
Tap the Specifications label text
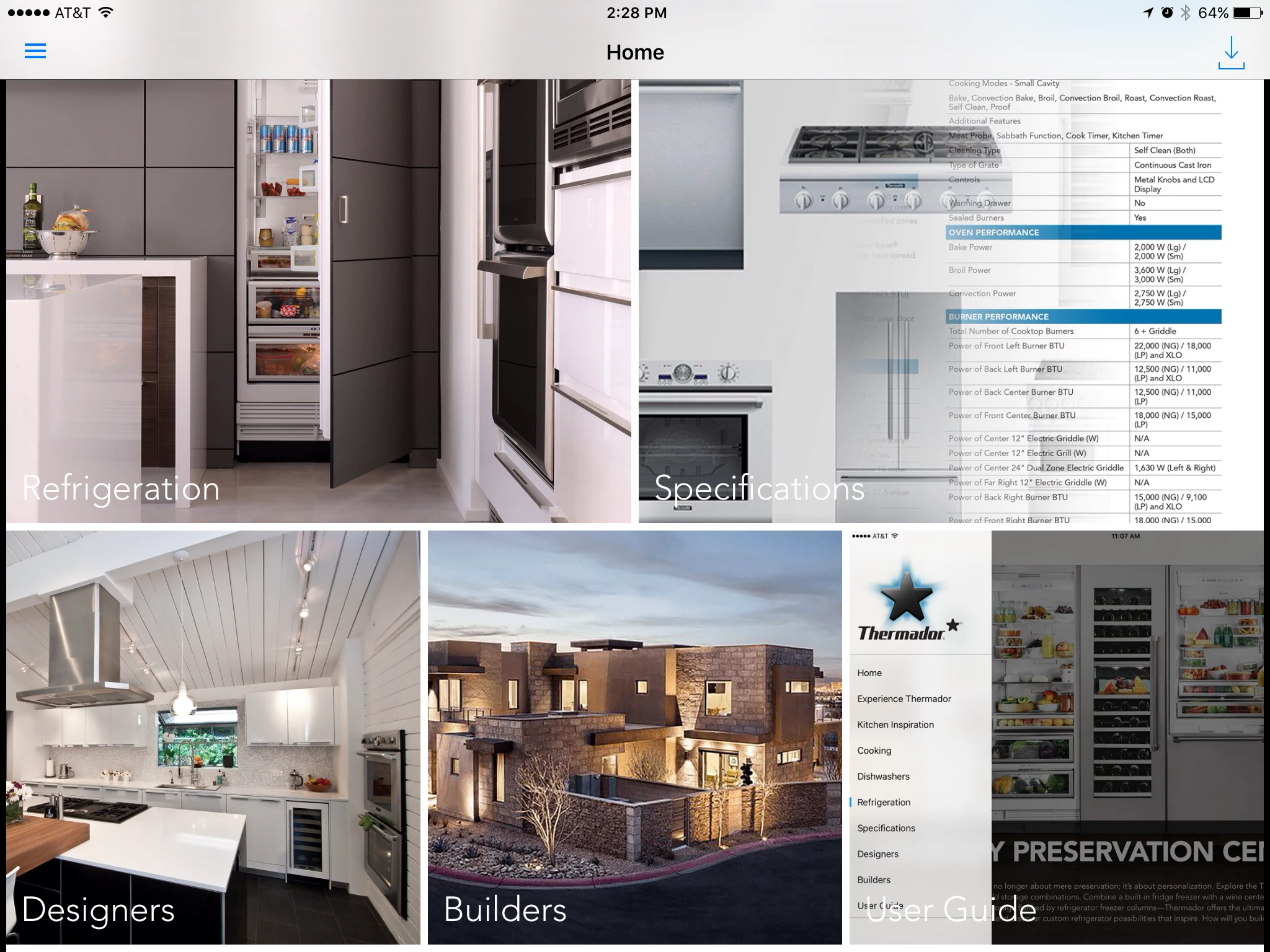[759, 488]
